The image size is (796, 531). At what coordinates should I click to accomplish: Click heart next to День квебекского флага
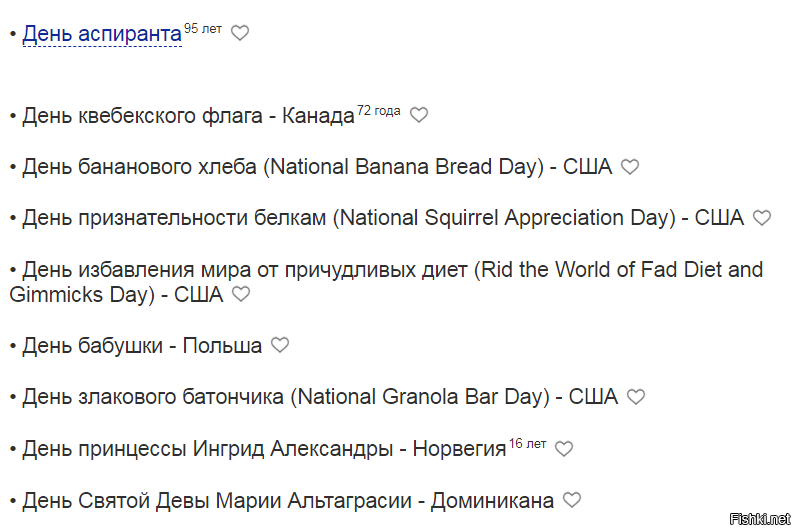[419, 115]
